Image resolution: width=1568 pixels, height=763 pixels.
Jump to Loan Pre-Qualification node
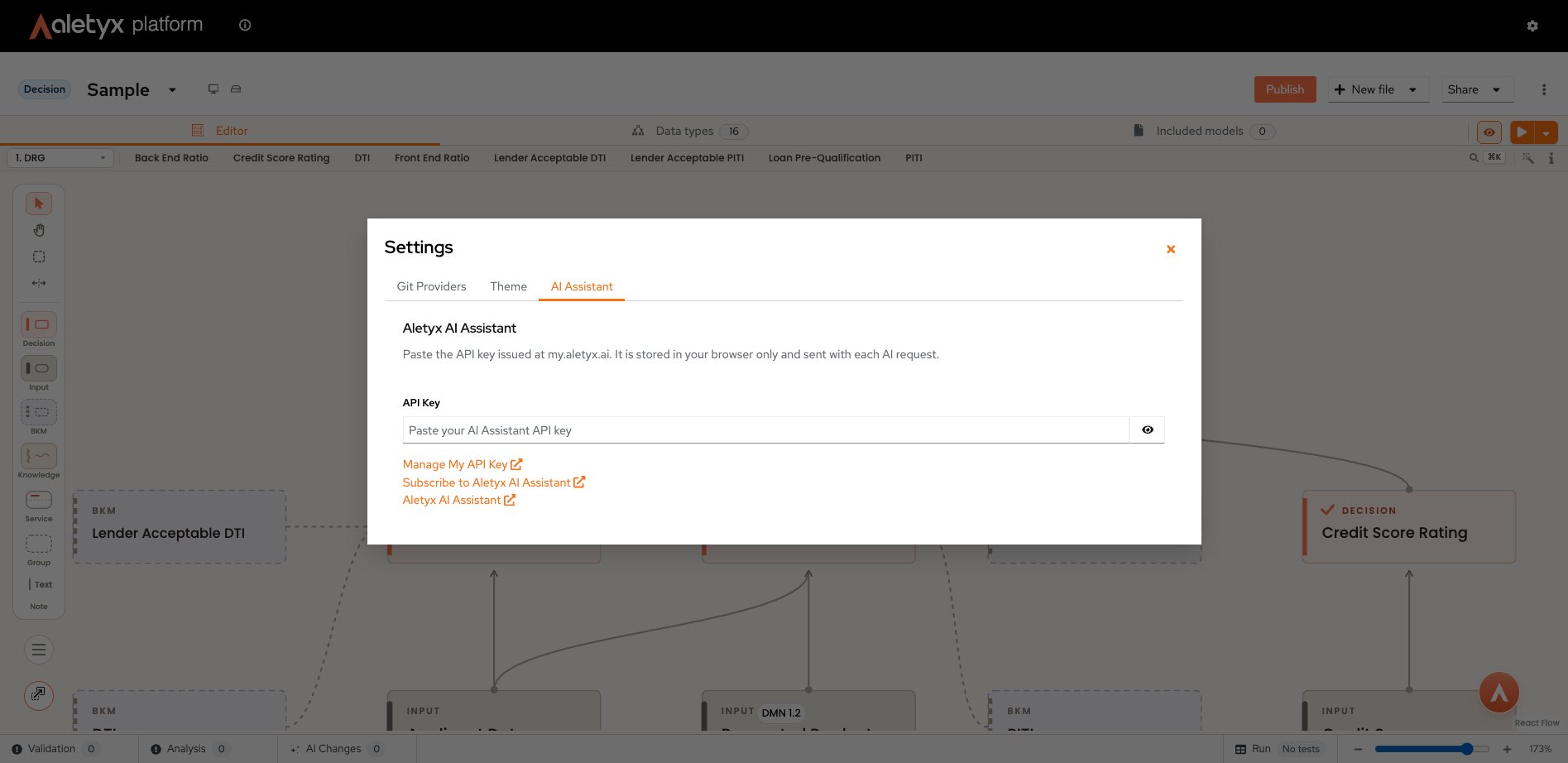[824, 157]
